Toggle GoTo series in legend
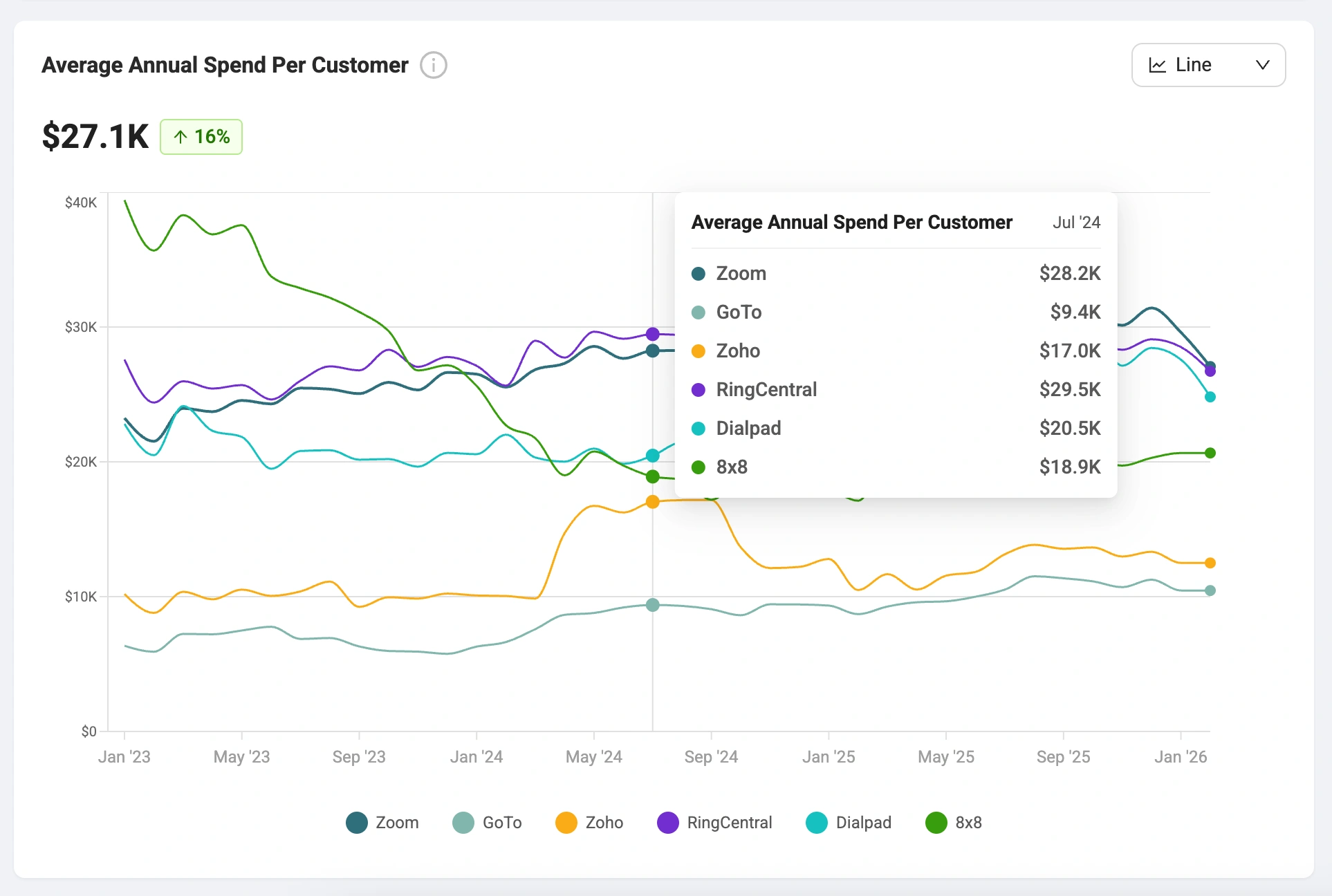Viewport: 1332px width, 896px height. [x=487, y=823]
